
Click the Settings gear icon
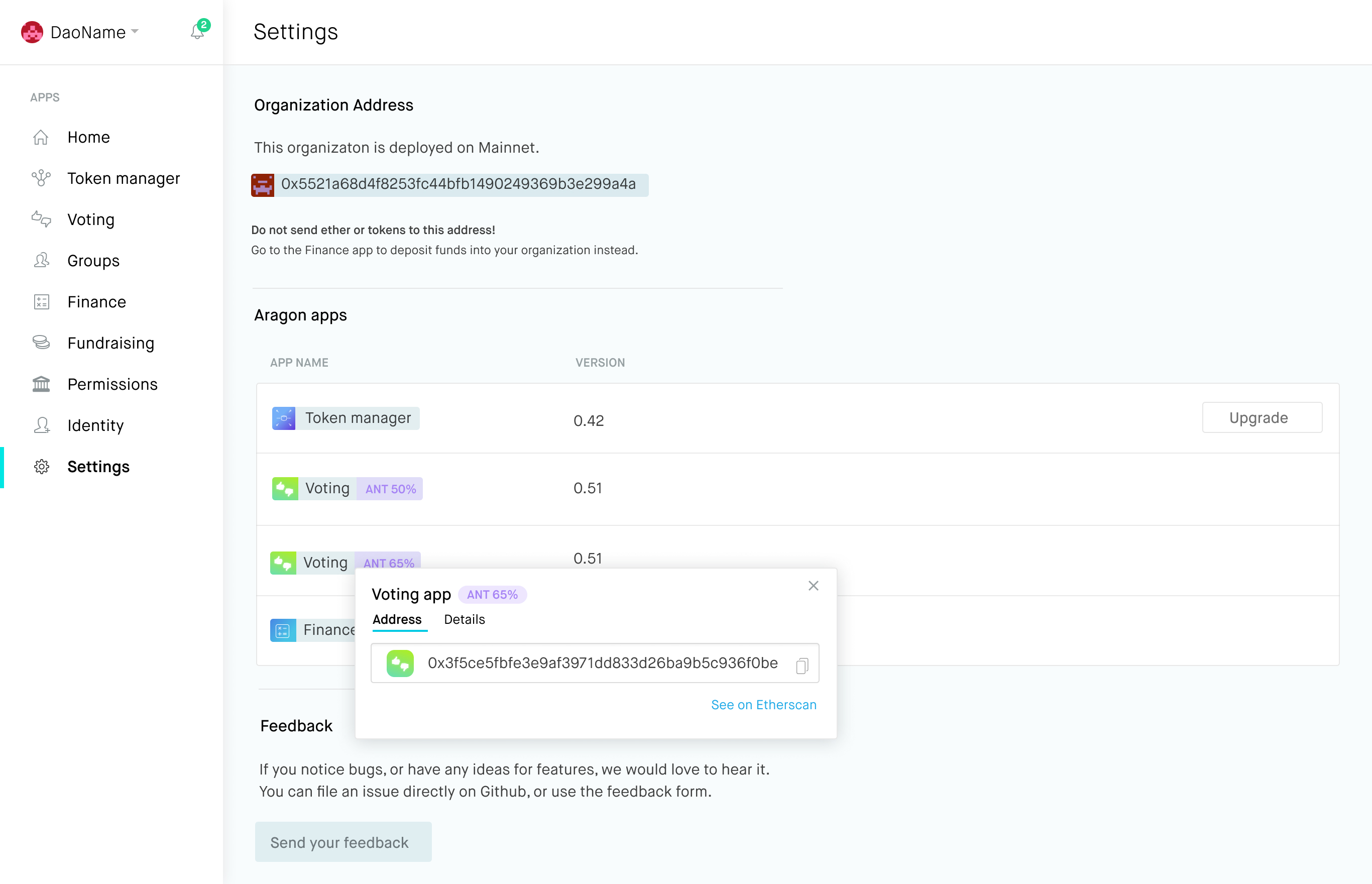click(x=41, y=467)
